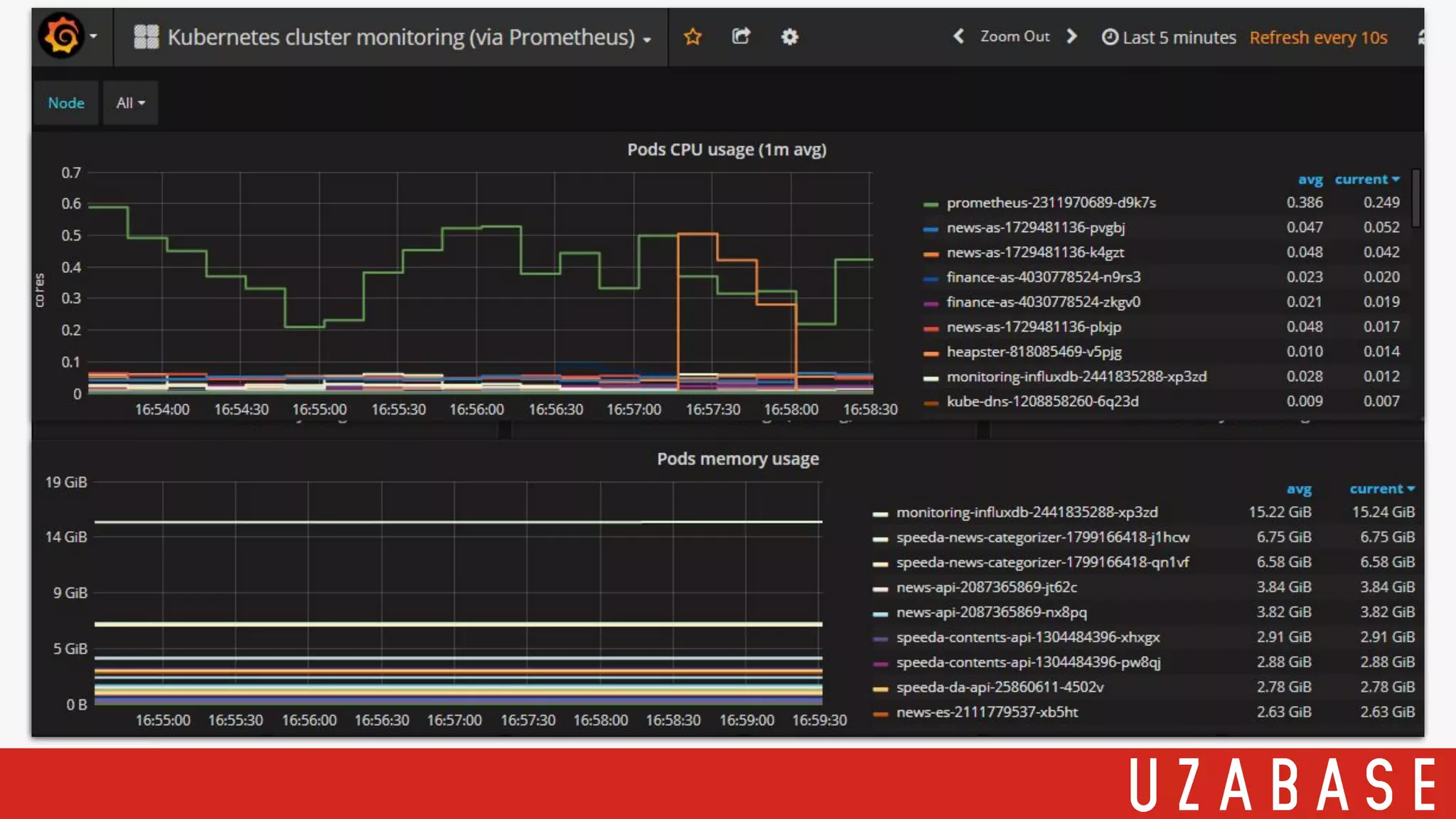Click the share dashboard icon

(741, 36)
